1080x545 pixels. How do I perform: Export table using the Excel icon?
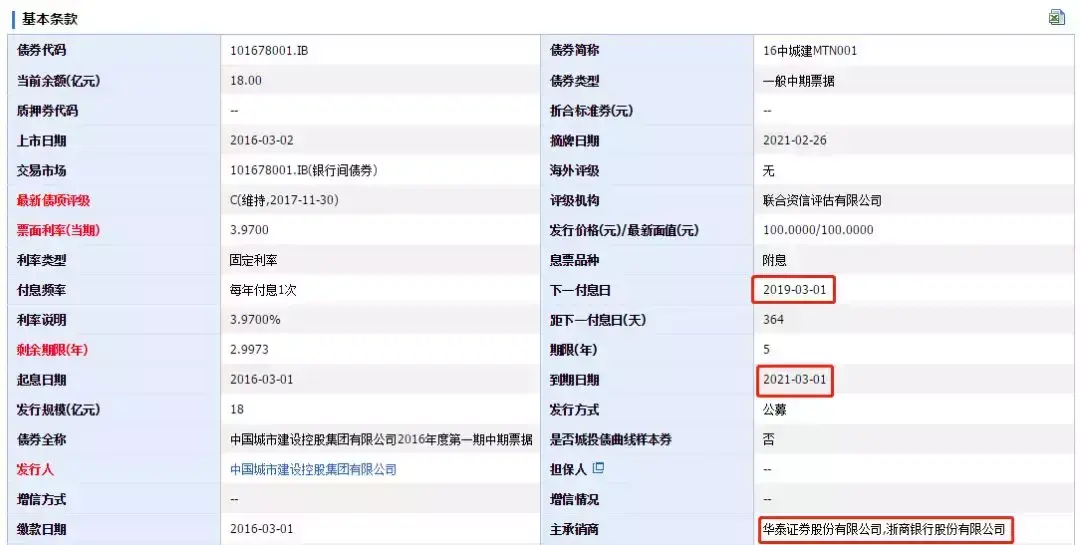pos(1057,17)
